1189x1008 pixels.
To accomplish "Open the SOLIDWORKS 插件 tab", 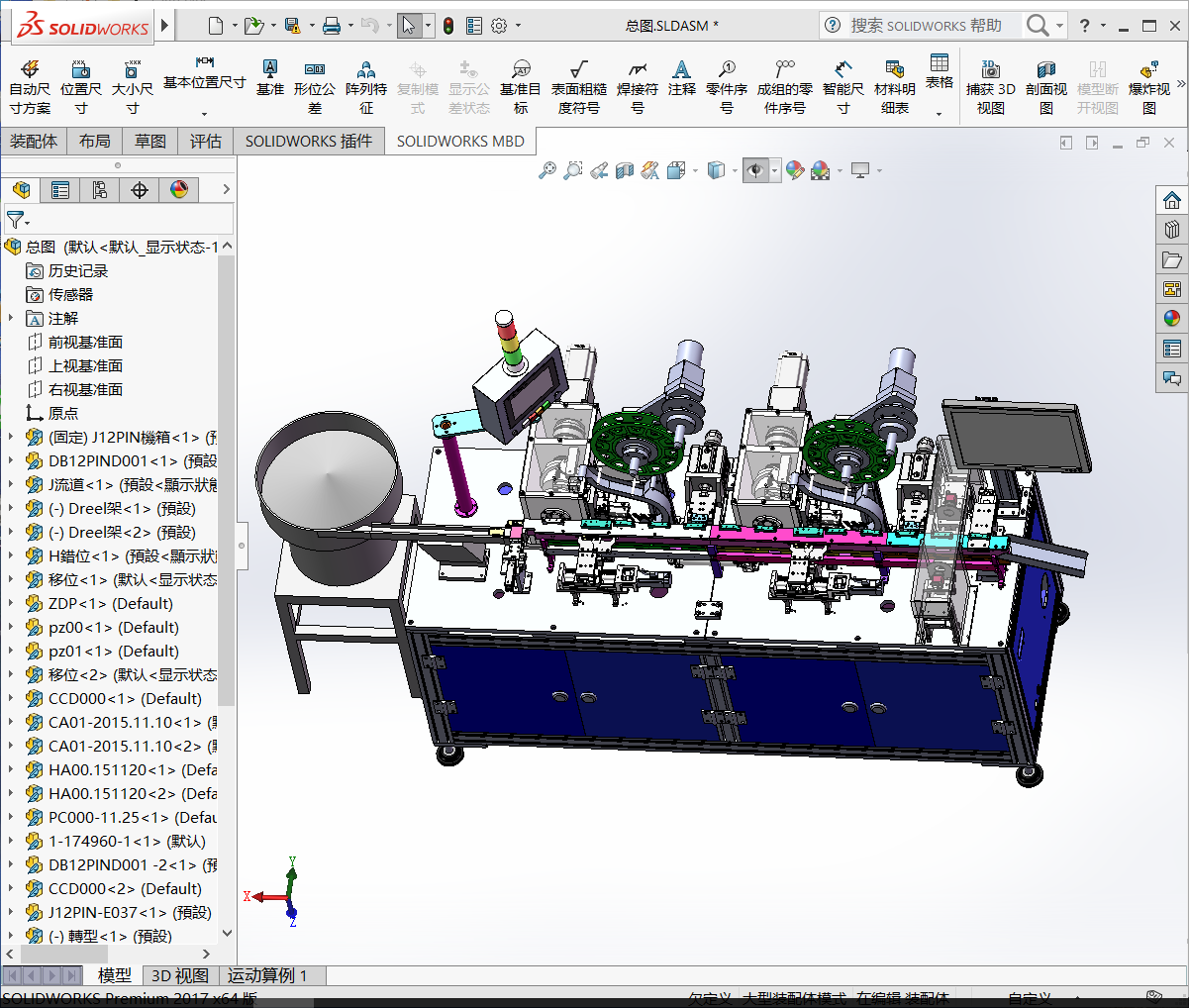I will coord(309,142).
